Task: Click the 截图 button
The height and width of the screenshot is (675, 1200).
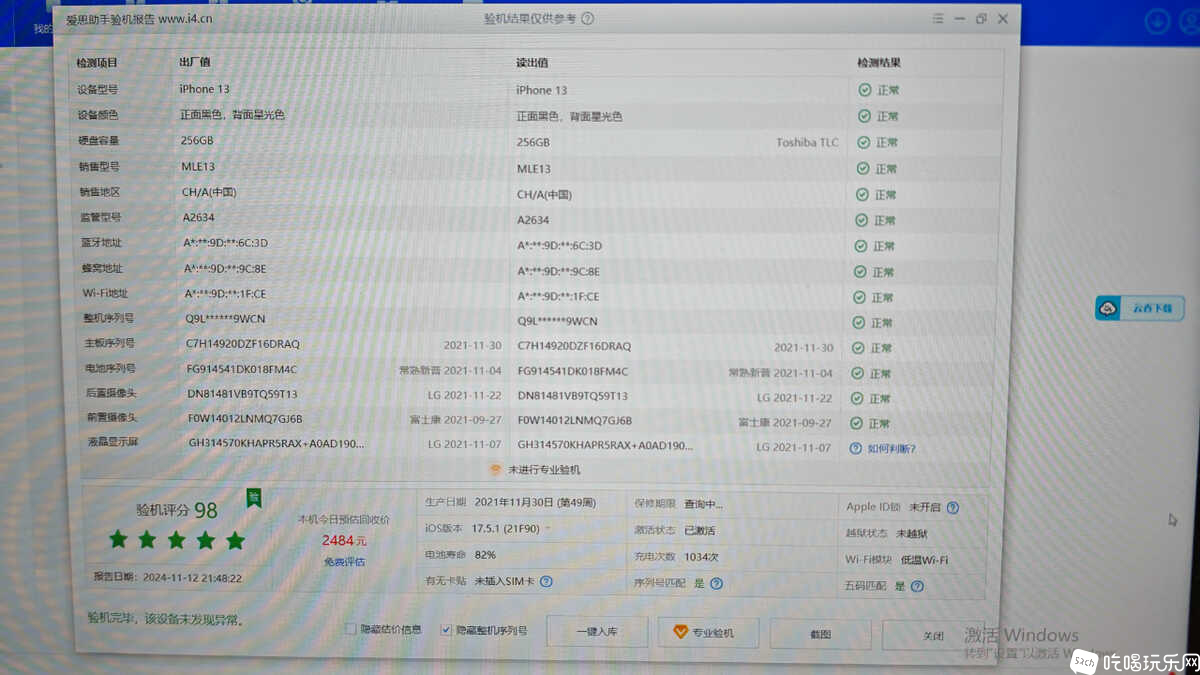Action: 820,634
